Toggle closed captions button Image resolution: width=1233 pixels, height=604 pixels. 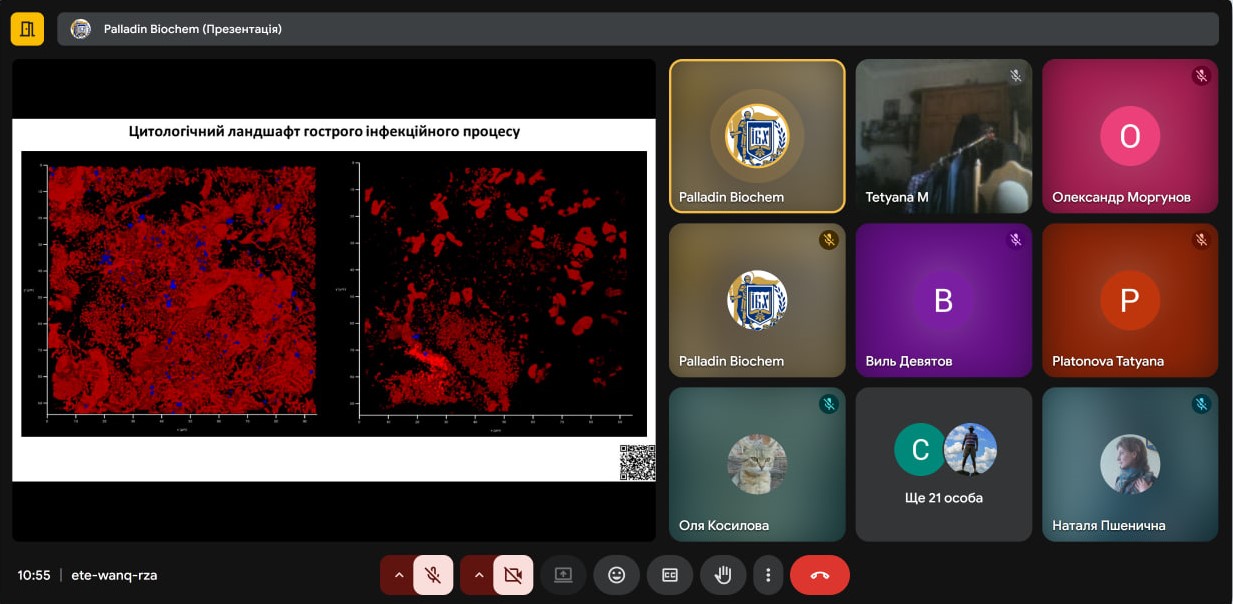coord(669,575)
